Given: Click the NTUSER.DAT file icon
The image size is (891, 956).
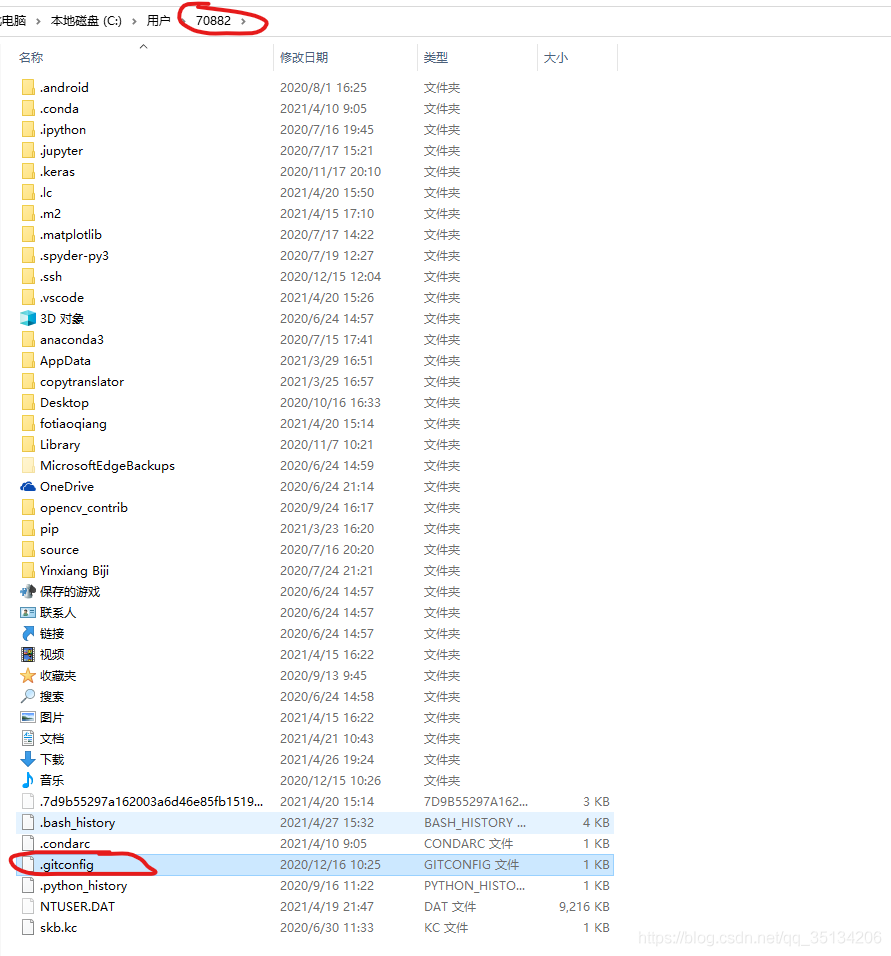Looking at the screenshot, I should pyautogui.click(x=28, y=907).
